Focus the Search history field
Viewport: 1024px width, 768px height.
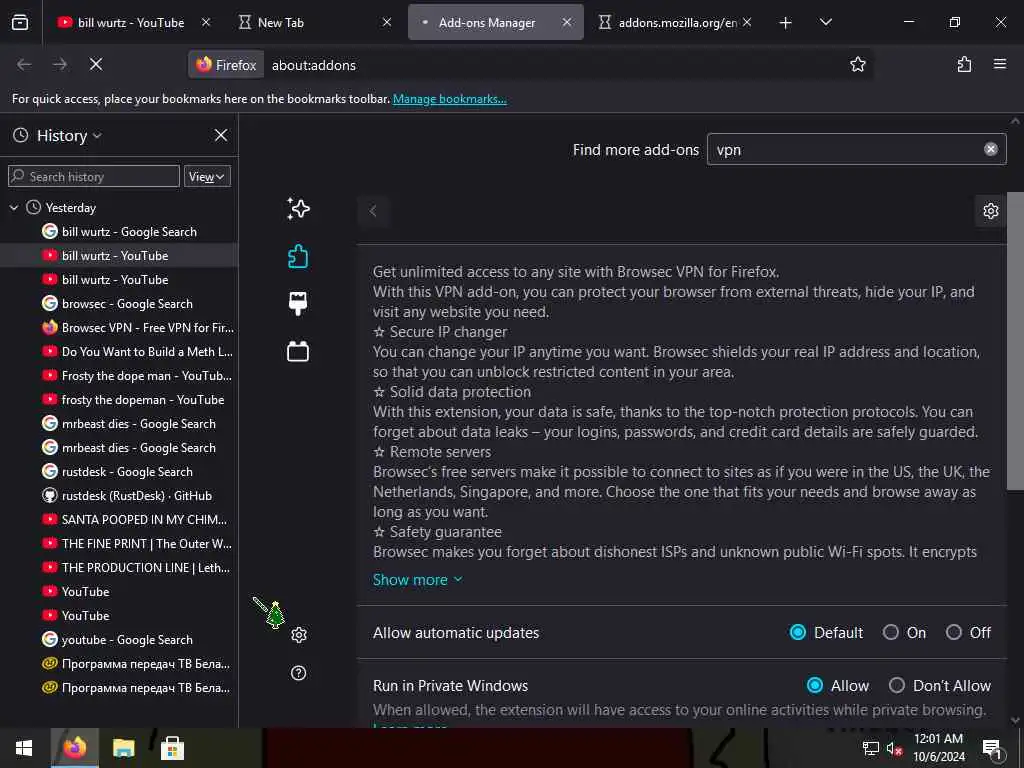click(94, 176)
